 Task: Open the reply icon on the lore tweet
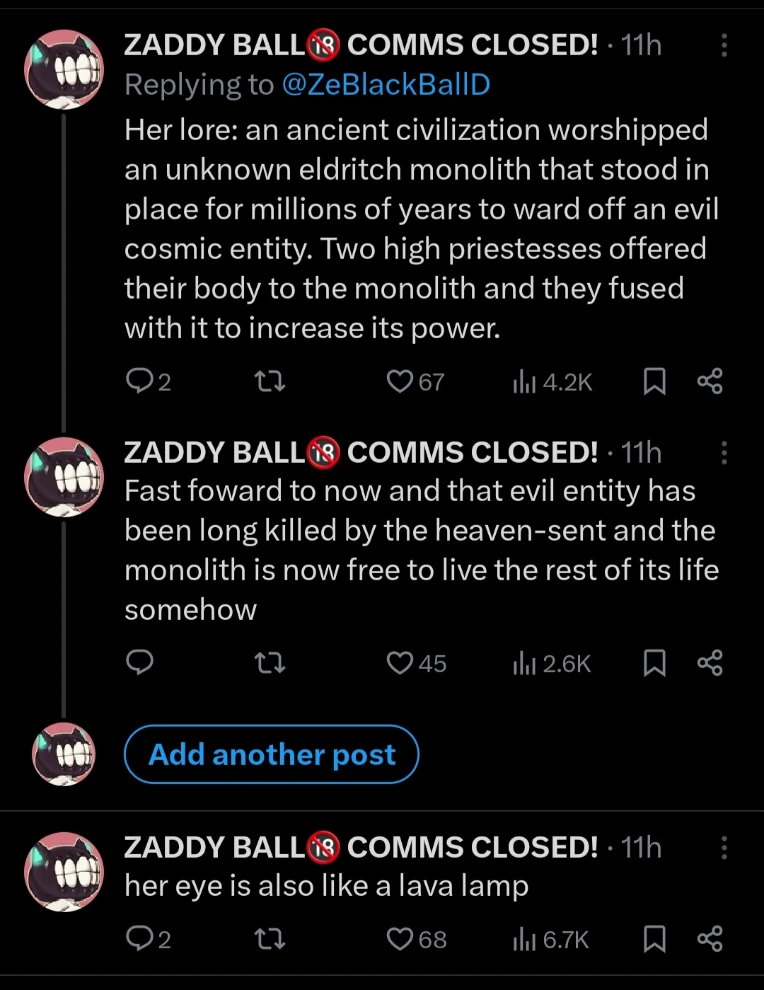click(140, 381)
